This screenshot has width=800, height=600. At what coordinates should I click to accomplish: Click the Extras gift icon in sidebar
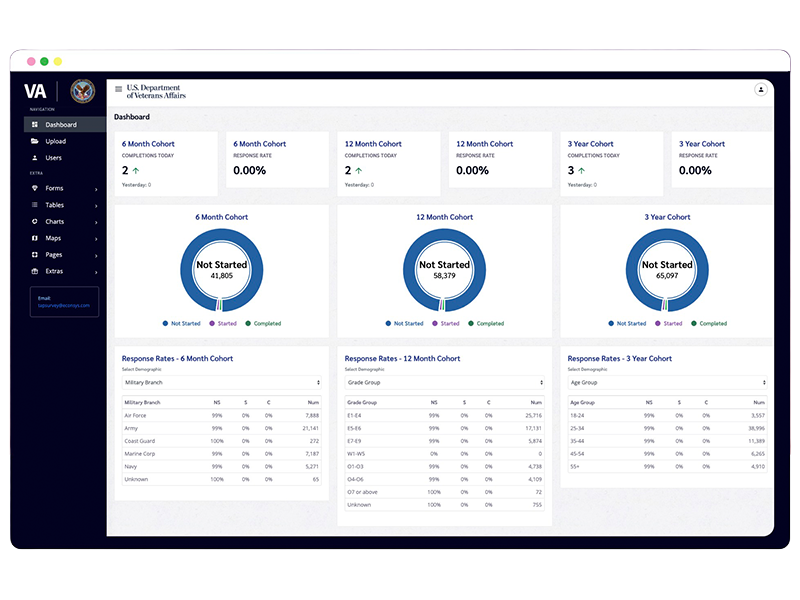(35, 271)
